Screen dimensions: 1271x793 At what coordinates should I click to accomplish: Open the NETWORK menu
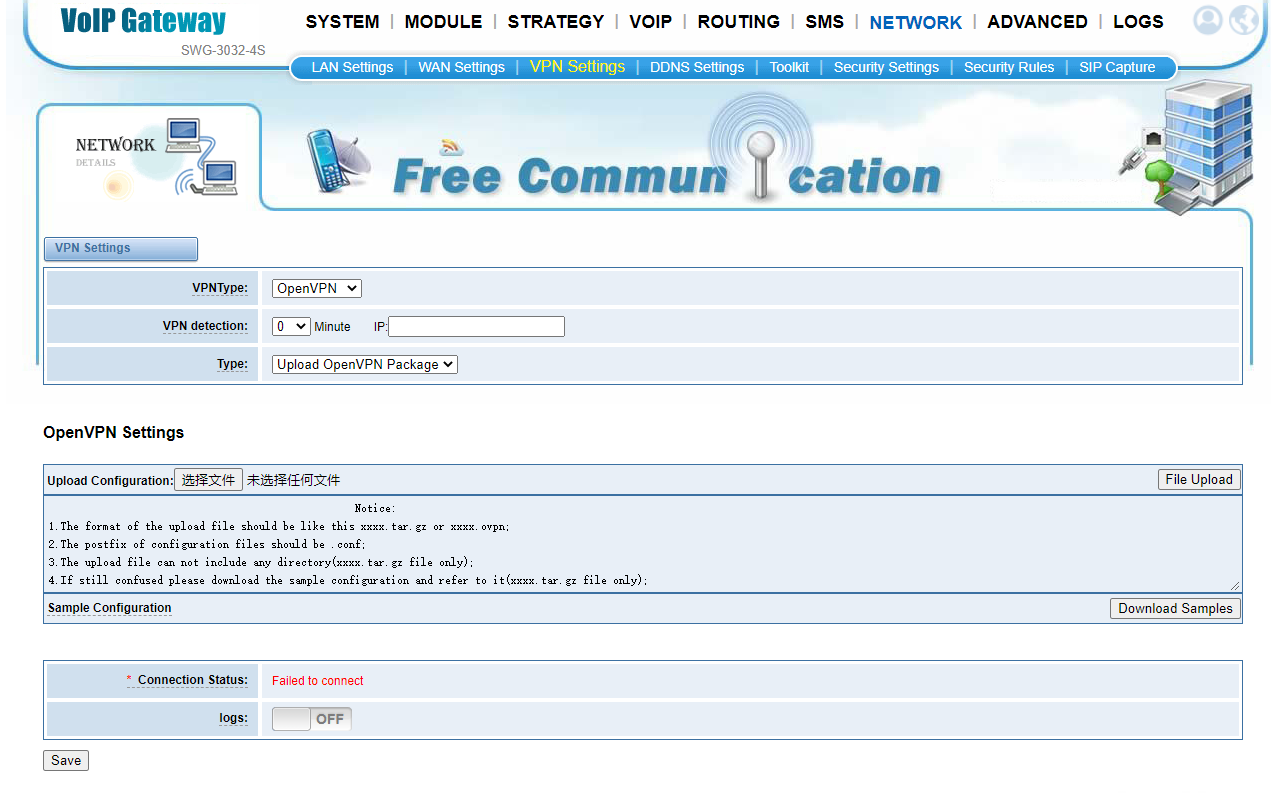pos(916,22)
